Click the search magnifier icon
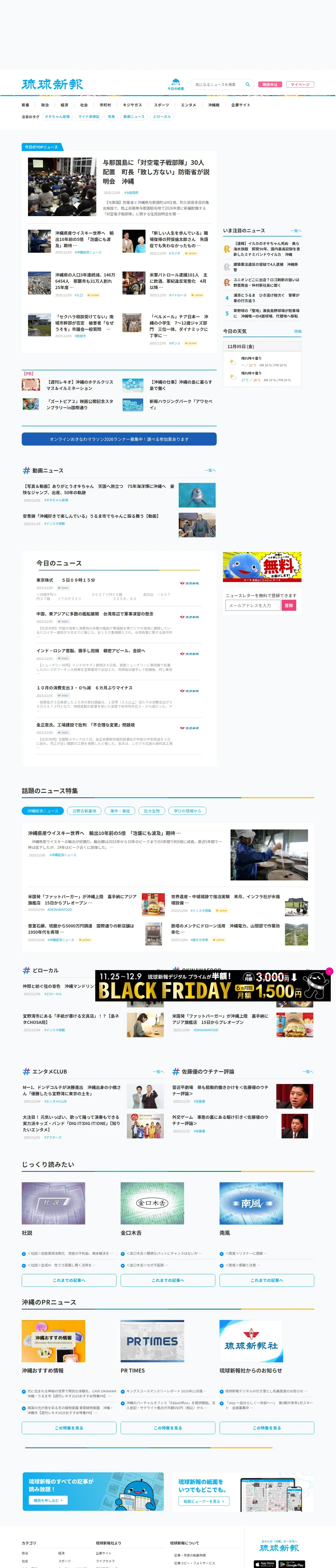This screenshot has height=1568, width=336. pyautogui.click(x=248, y=85)
